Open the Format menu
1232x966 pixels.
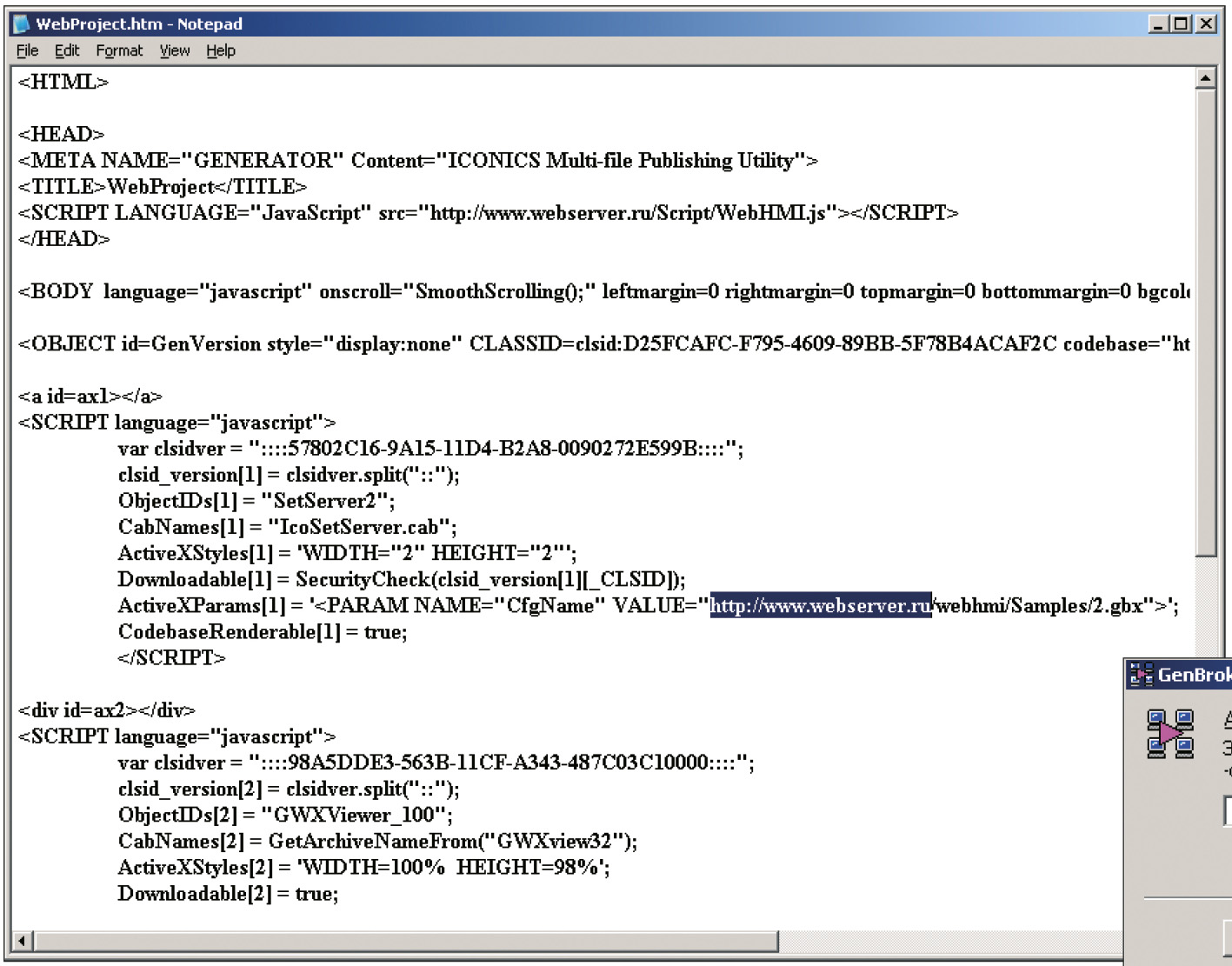click(119, 50)
